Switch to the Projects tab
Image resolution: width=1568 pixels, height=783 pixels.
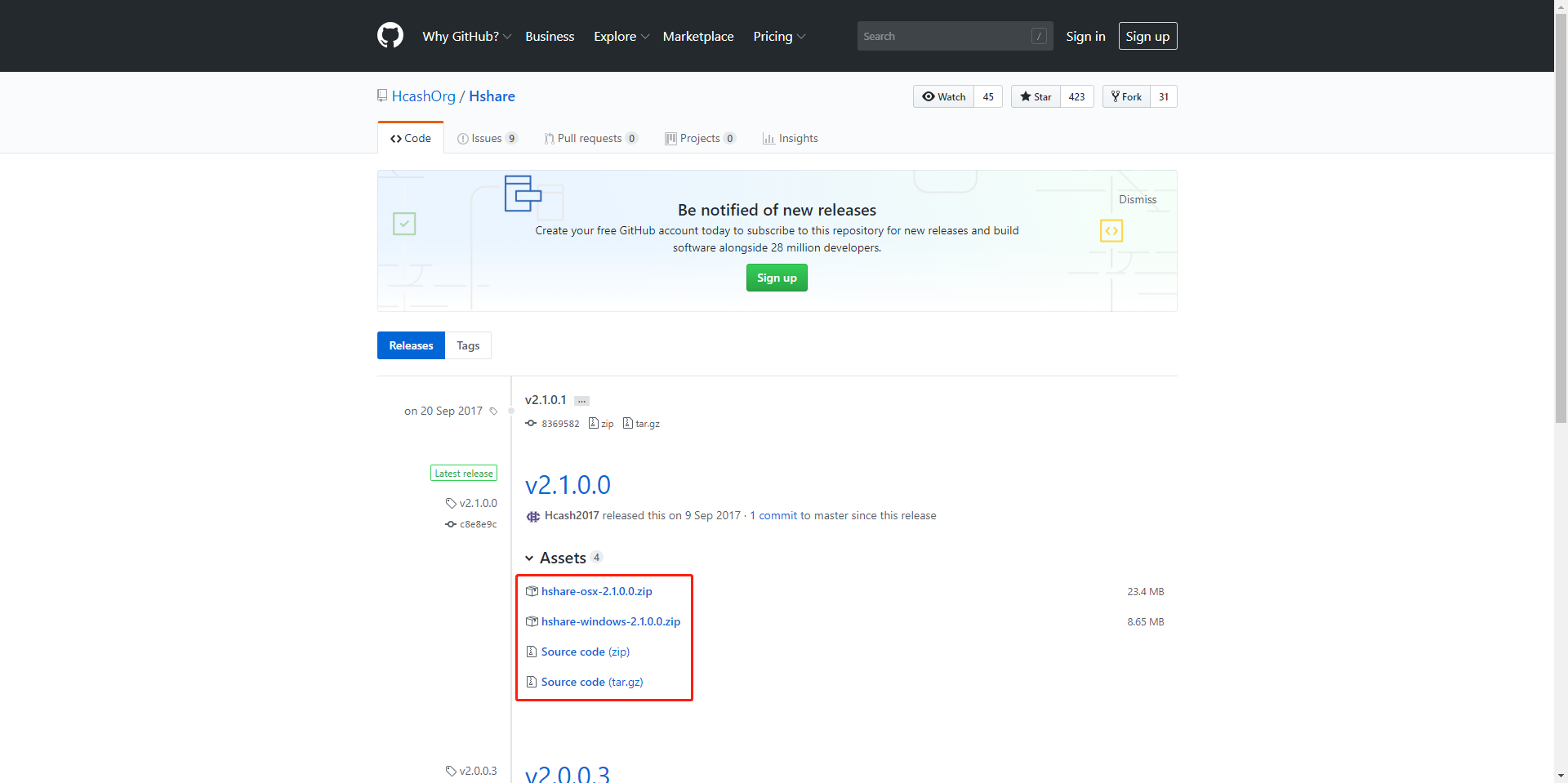click(700, 138)
